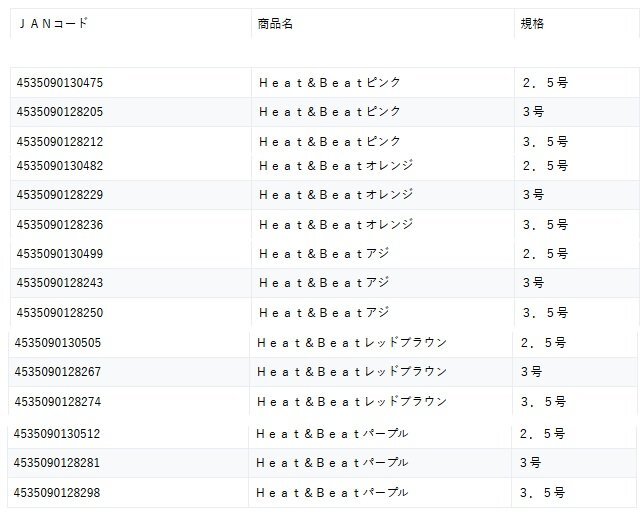The width and height of the screenshot is (644, 519).
Task: Select JAN code 4535090128236
Action: tap(60, 225)
